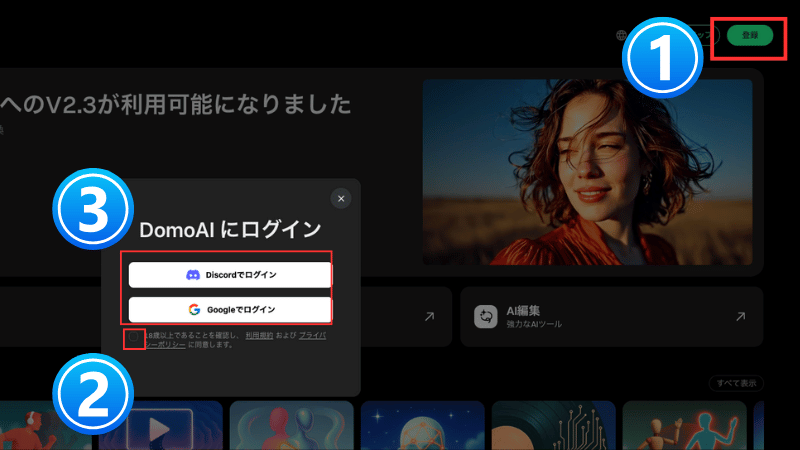Open the プライバシーポリシー link
The image size is (800, 450).
(x=312, y=335)
